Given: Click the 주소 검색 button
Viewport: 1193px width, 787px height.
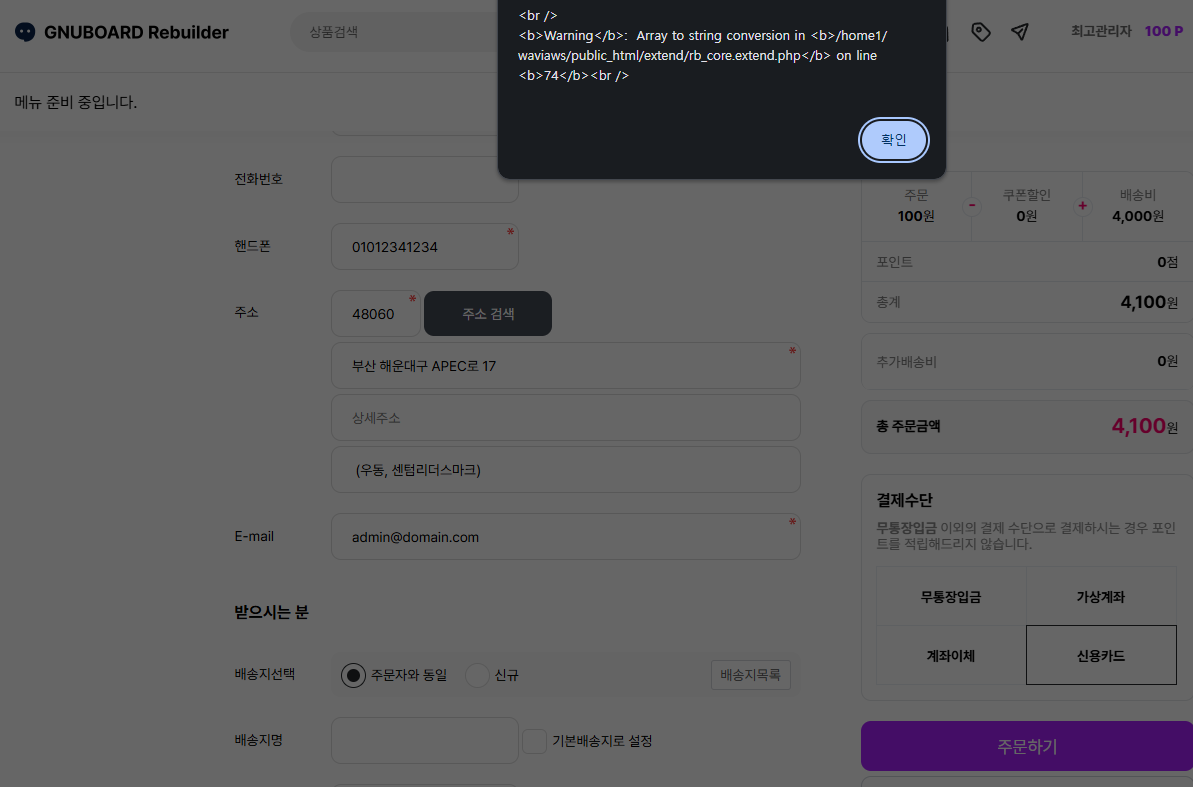Looking at the screenshot, I should click(x=488, y=314).
